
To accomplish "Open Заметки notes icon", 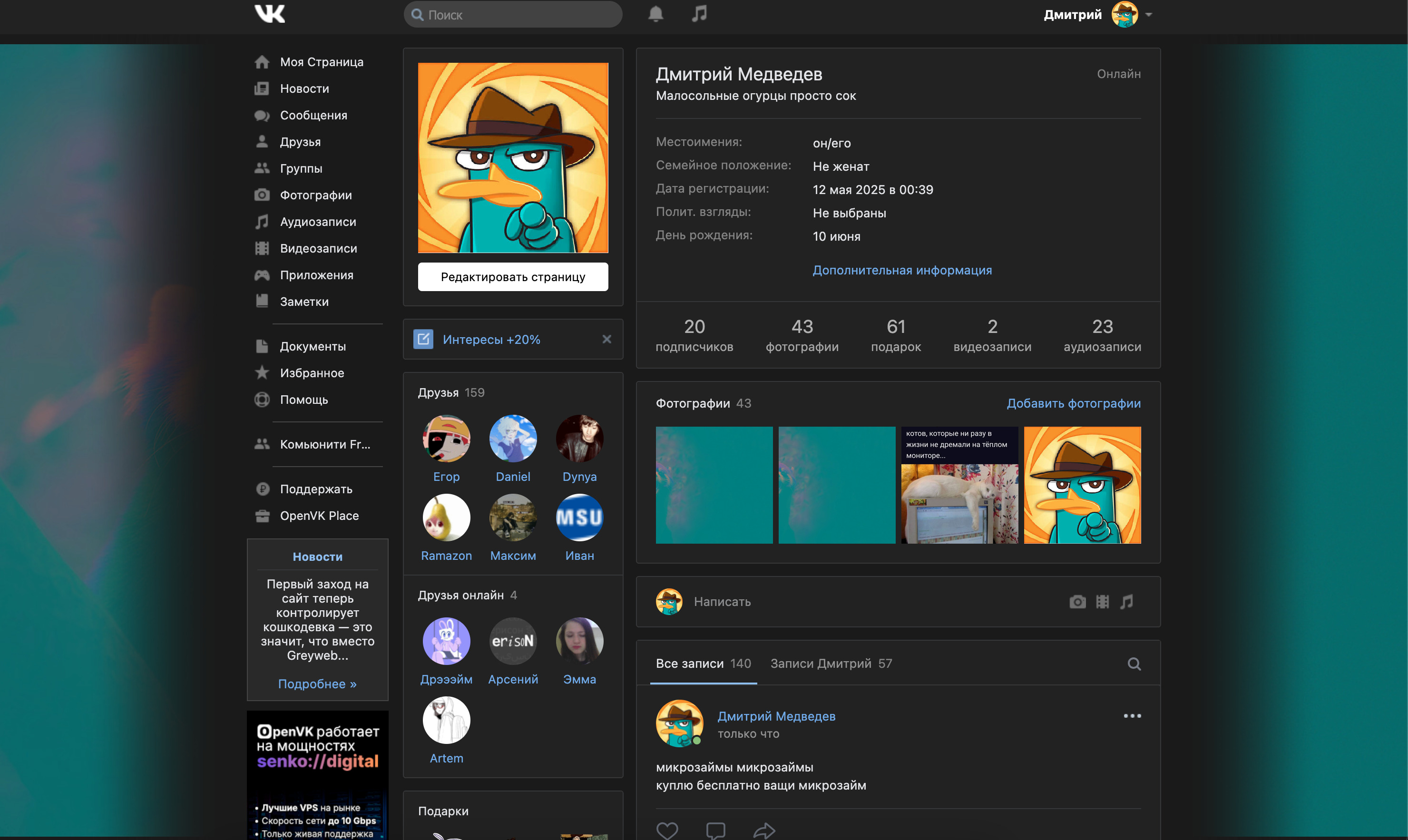I will (262, 301).
